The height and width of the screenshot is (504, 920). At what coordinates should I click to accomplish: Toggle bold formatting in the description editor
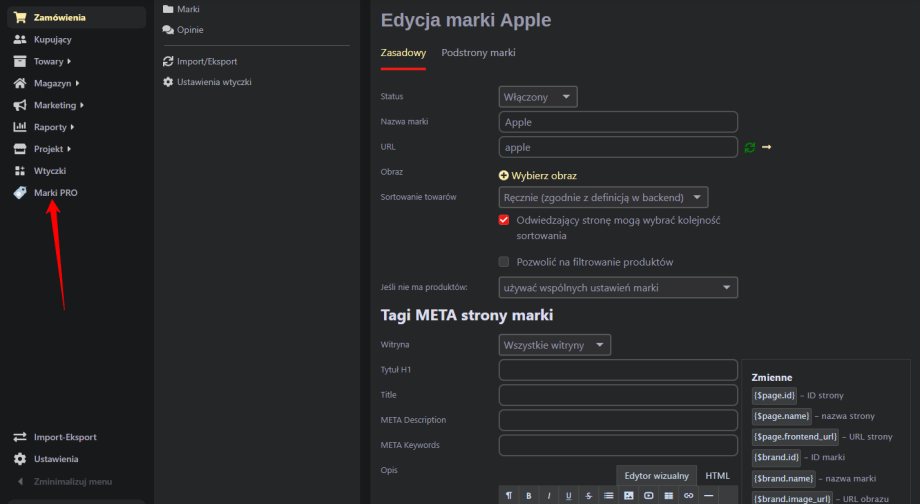click(x=528, y=496)
